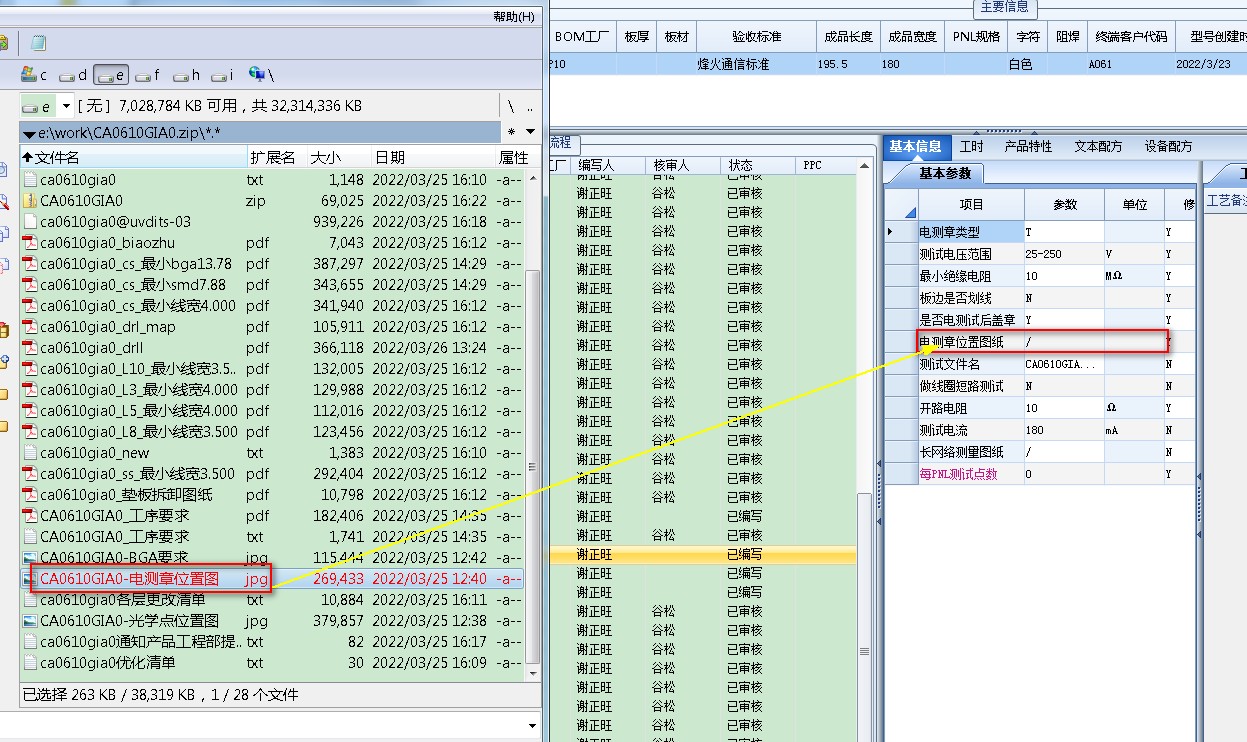Select the CA0610GIA0-电测章位置图 jpg file

[x=272, y=579]
